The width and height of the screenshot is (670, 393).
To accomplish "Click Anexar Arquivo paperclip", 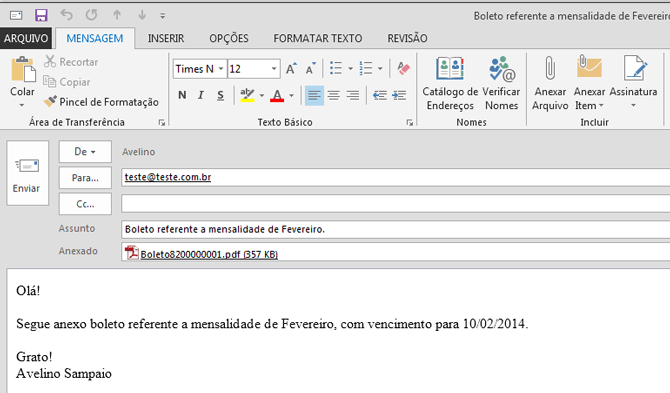I will coord(550,84).
